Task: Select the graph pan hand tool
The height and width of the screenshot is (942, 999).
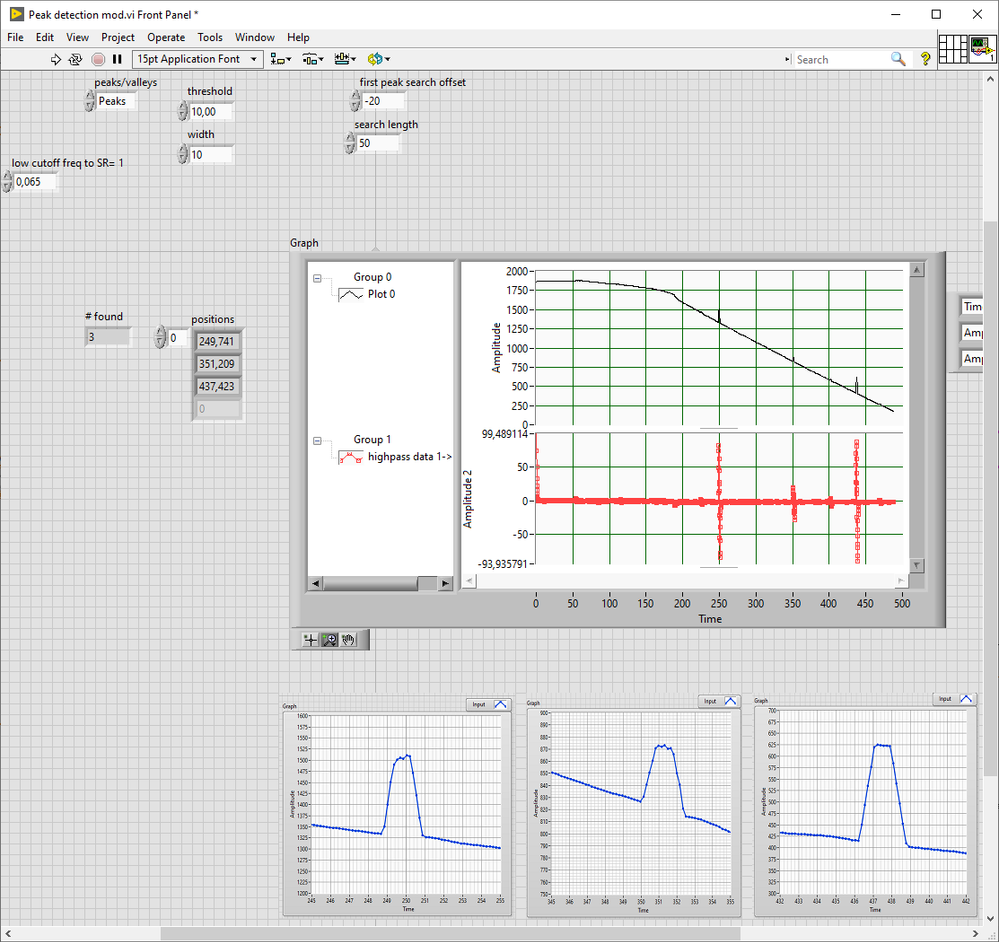Action: pyautogui.click(x=349, y=640)
